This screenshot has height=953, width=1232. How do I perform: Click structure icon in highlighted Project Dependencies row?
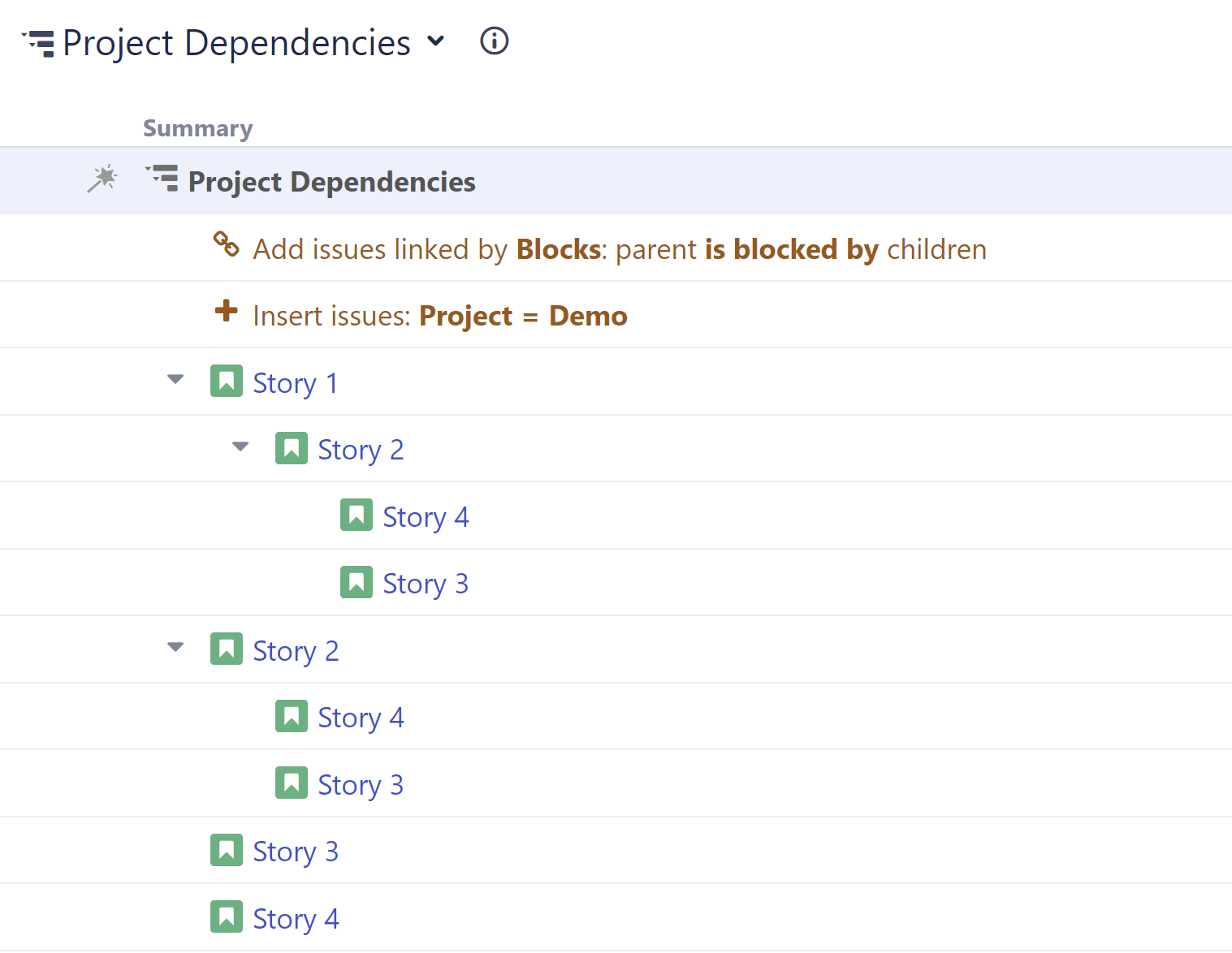tap(162, 178)
